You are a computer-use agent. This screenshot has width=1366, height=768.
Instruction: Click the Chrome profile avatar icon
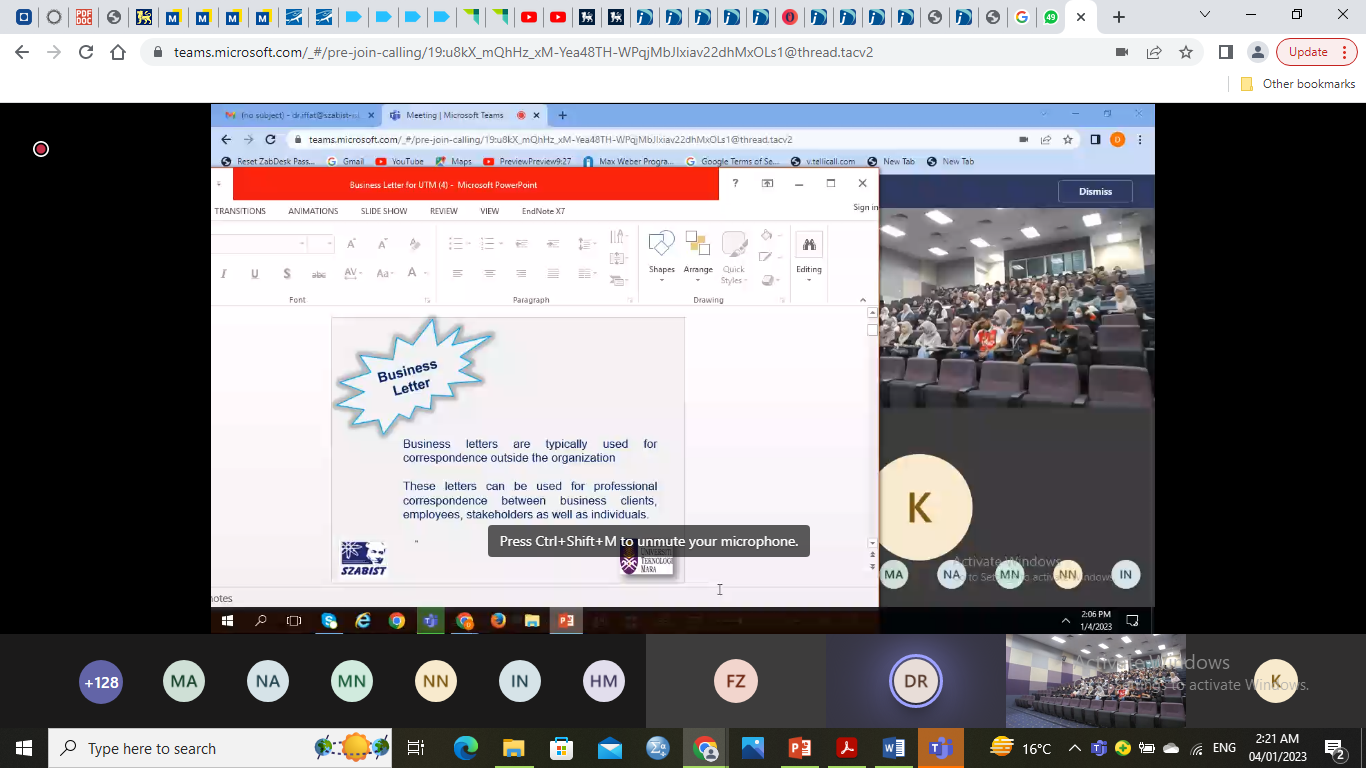point(1258,52)
